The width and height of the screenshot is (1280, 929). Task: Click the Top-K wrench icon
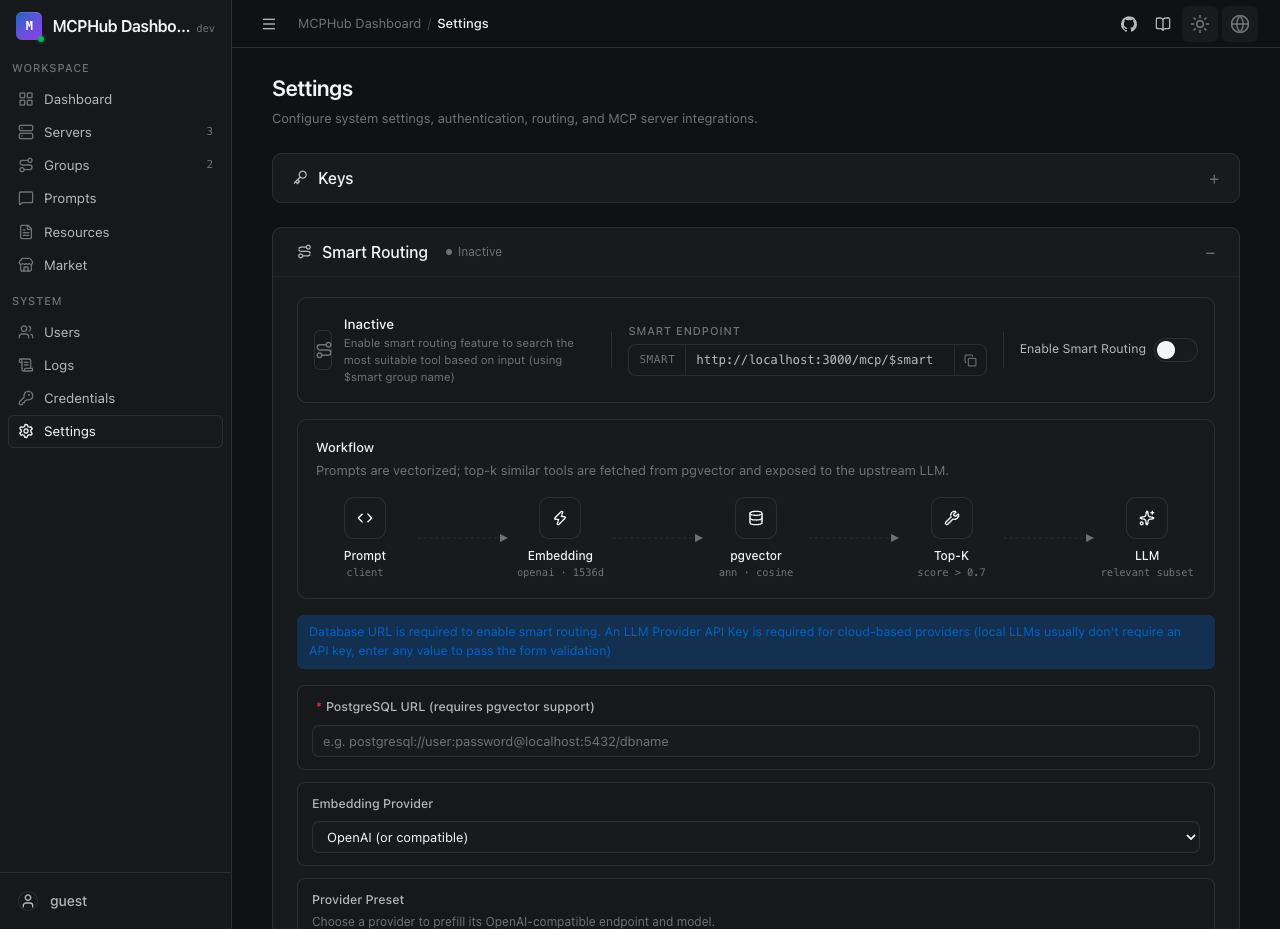(952, 518)
